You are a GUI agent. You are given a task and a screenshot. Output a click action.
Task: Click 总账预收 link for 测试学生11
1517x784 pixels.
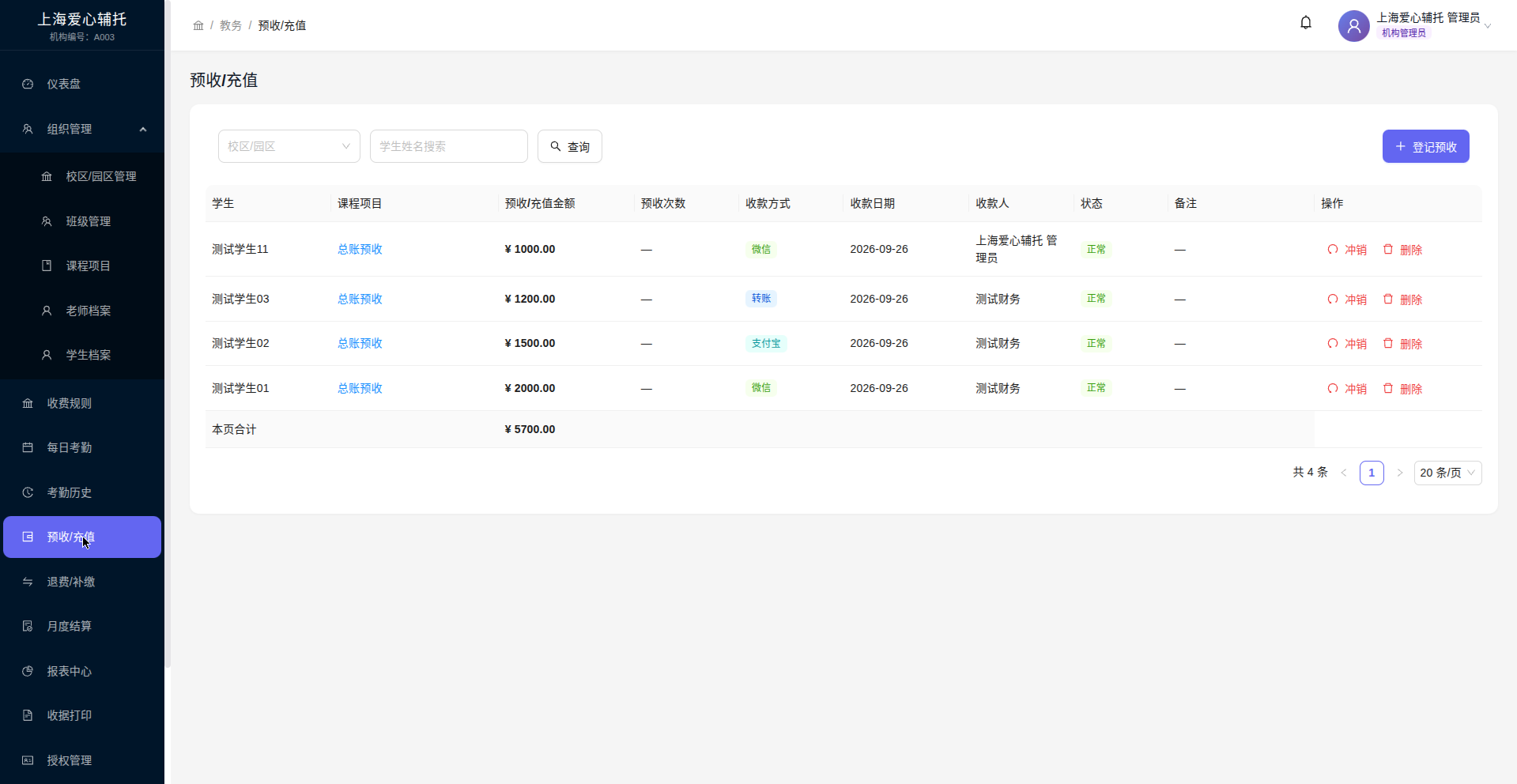tap(360, 249)
